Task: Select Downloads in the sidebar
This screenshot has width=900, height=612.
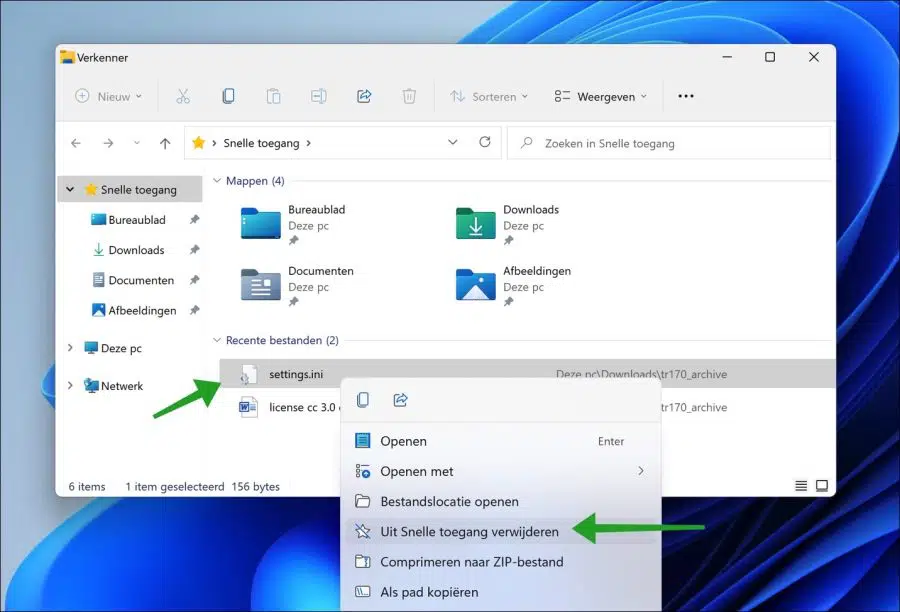Action: (x=136, y=250)
